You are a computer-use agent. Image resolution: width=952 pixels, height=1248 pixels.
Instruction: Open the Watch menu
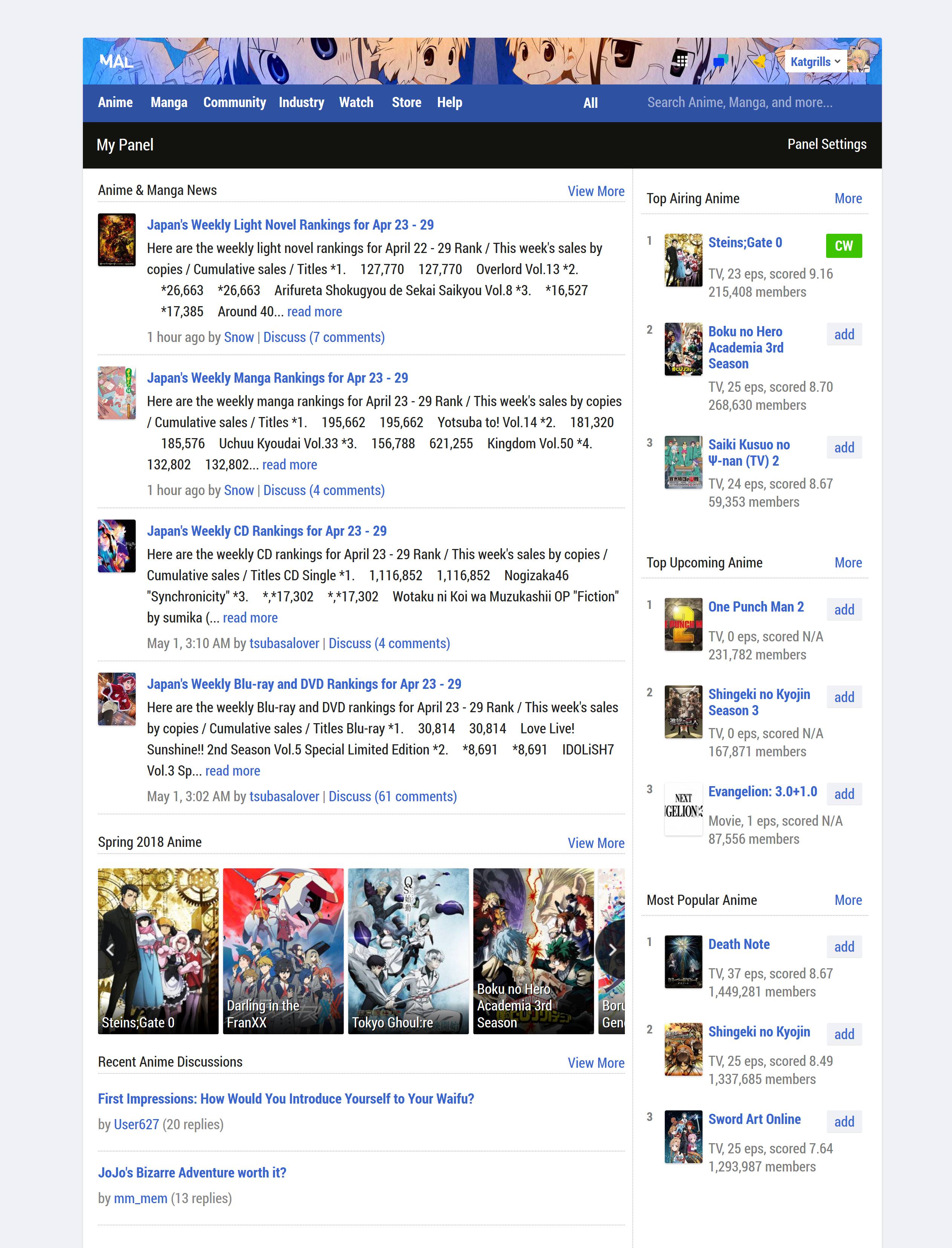[357, 103]
